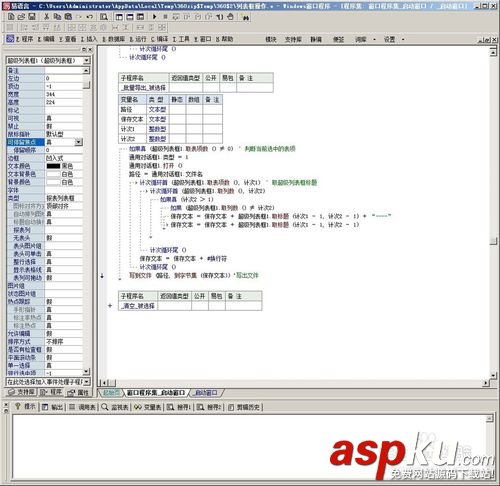Viewport: 500px width, 486px height.
Task: Open the 运行 (Run) menu
Action: 138,39
